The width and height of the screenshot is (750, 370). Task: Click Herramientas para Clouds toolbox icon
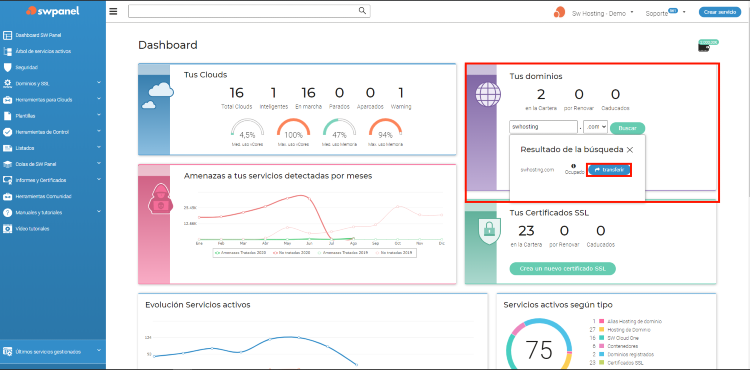pyautogui.click(x=7, y=100)
